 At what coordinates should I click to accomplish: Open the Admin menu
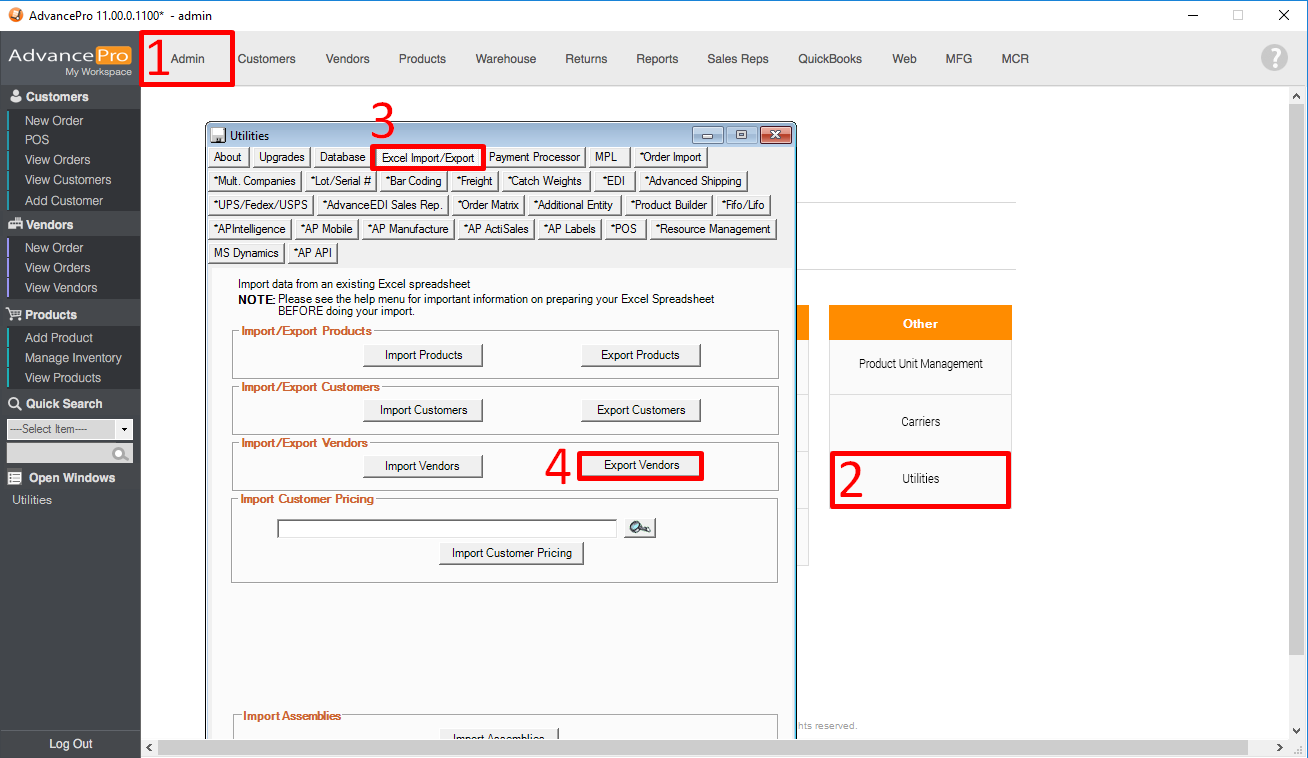pyautogui.click(x=187, y=59)
